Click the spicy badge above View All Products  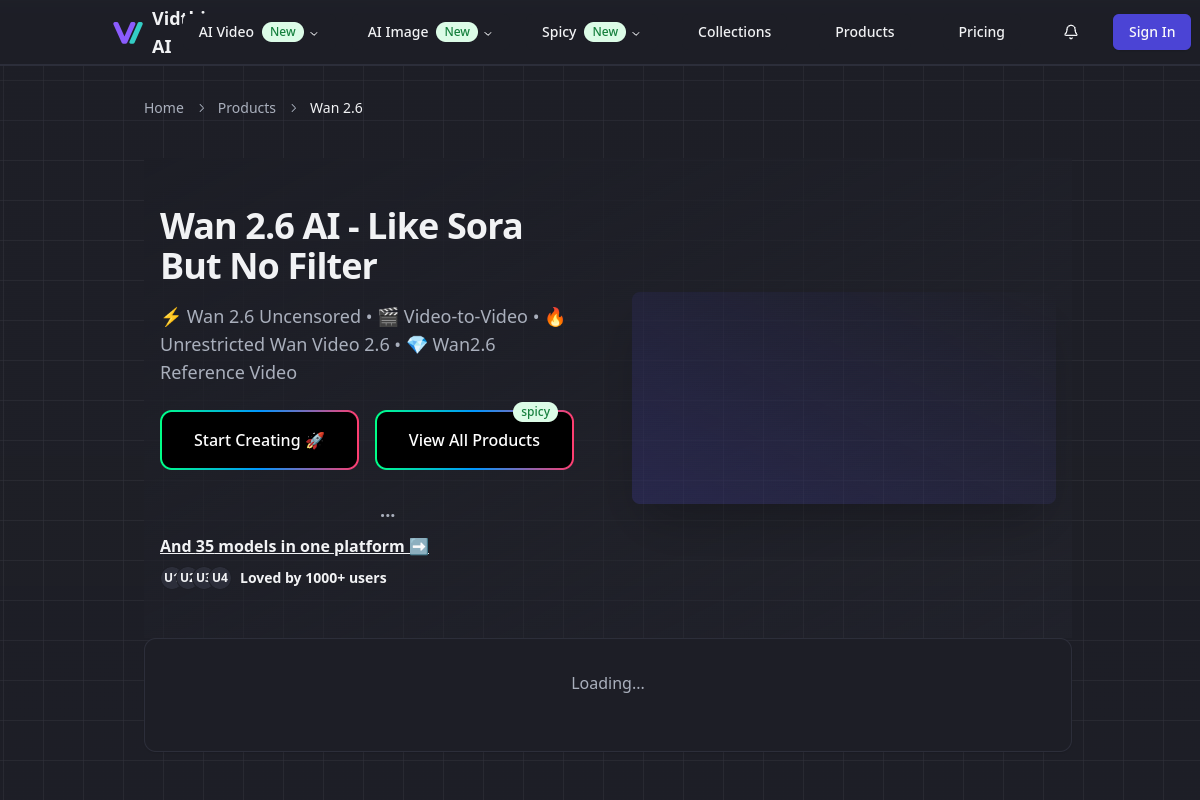[x=535, y=411]
